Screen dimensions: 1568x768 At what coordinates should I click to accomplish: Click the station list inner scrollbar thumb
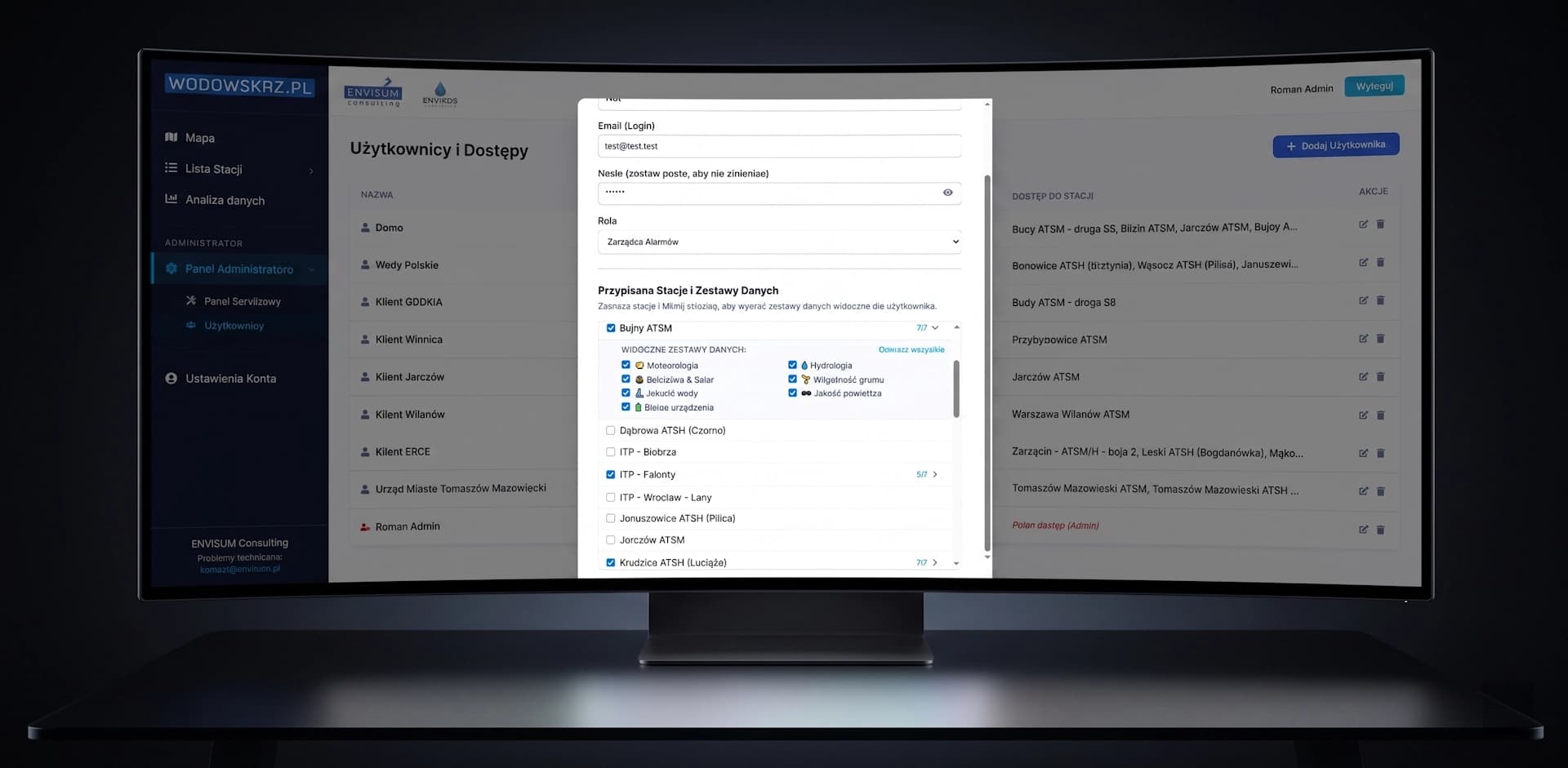(x=956, y=388)
